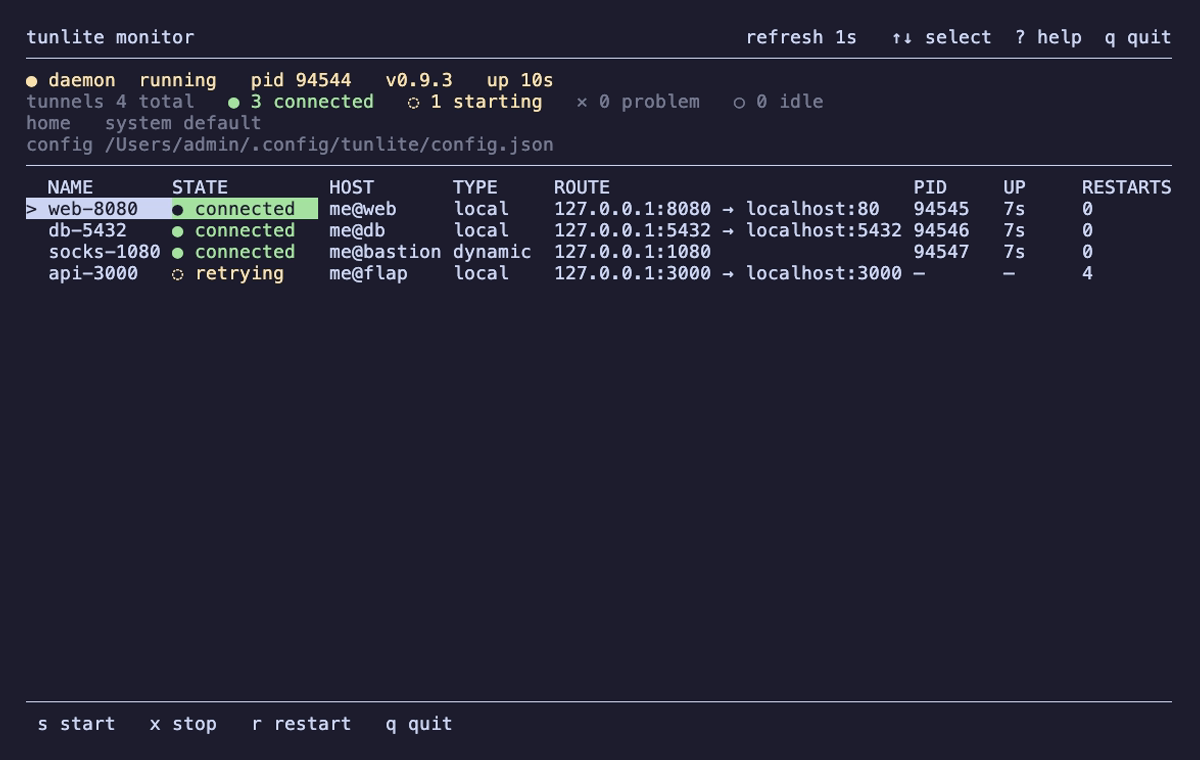Click the × icon beside "0 problem"

(582, 102)
